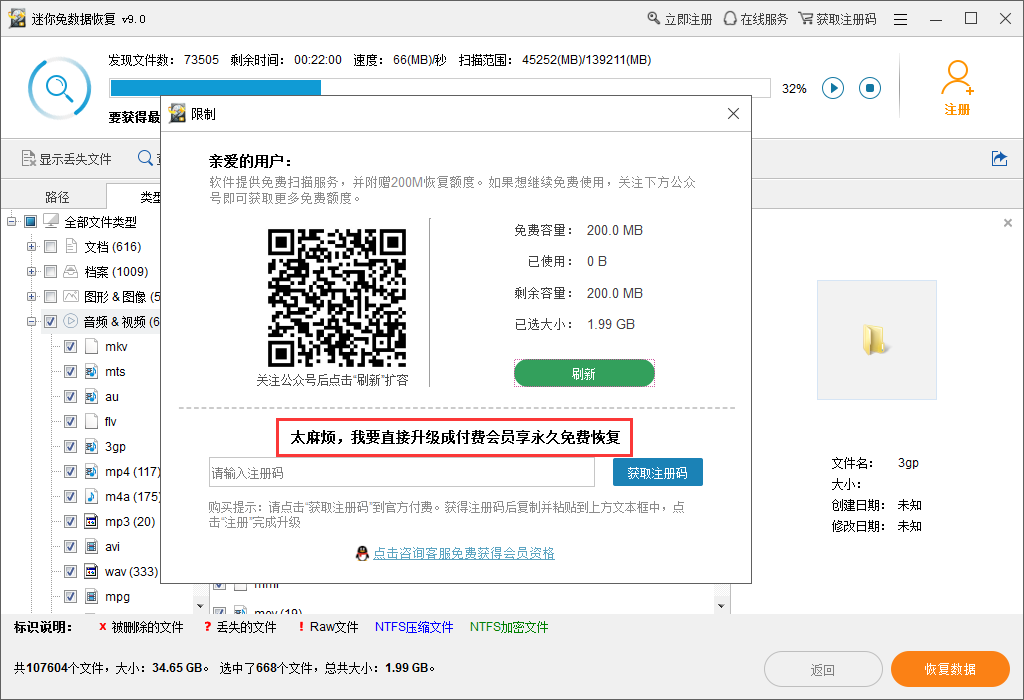Click the 音频 & 视频 media type icon
Screen dimensions: 1024x700
[71, 321]
